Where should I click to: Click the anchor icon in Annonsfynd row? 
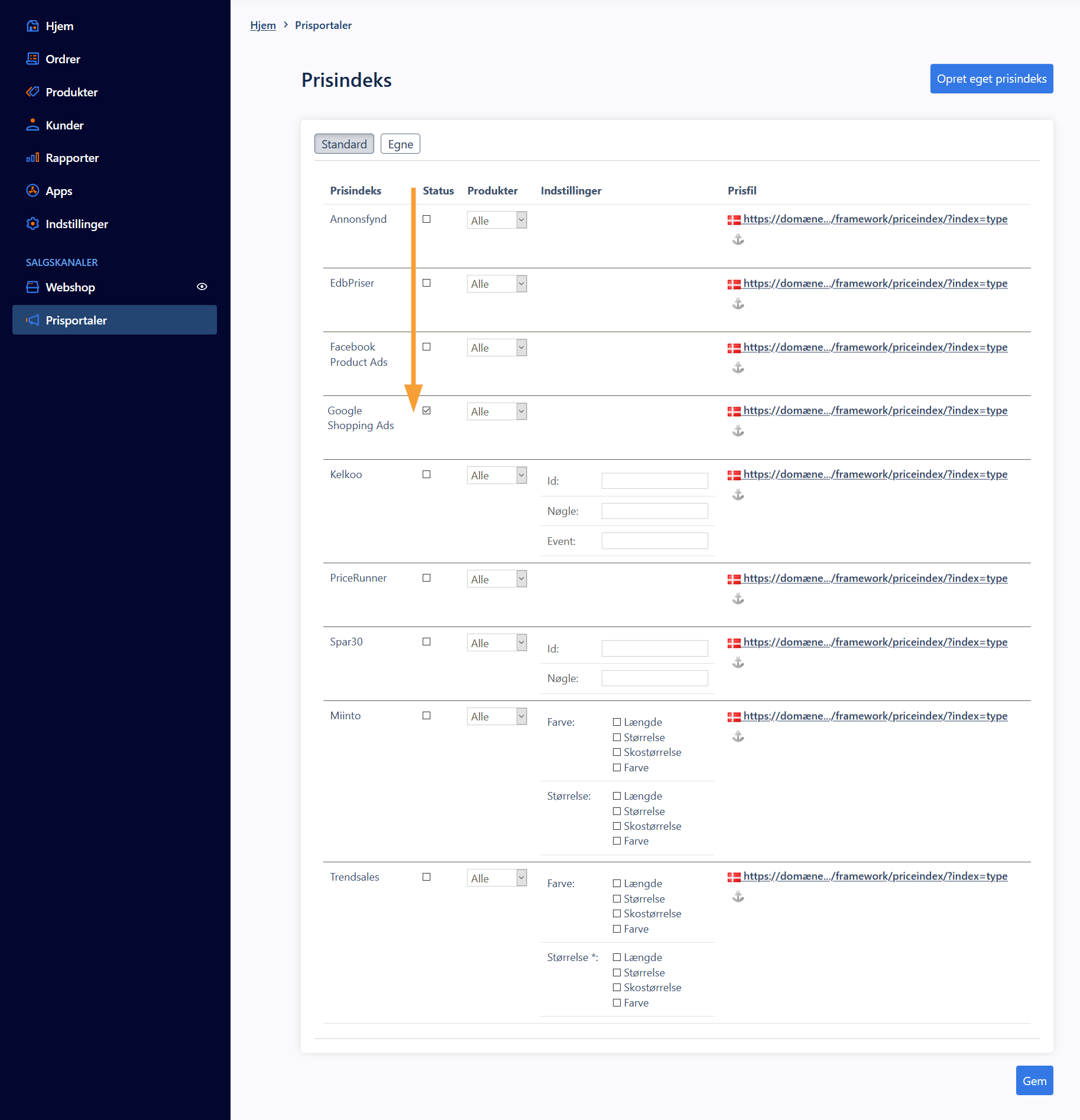click(x=738, y=239)
